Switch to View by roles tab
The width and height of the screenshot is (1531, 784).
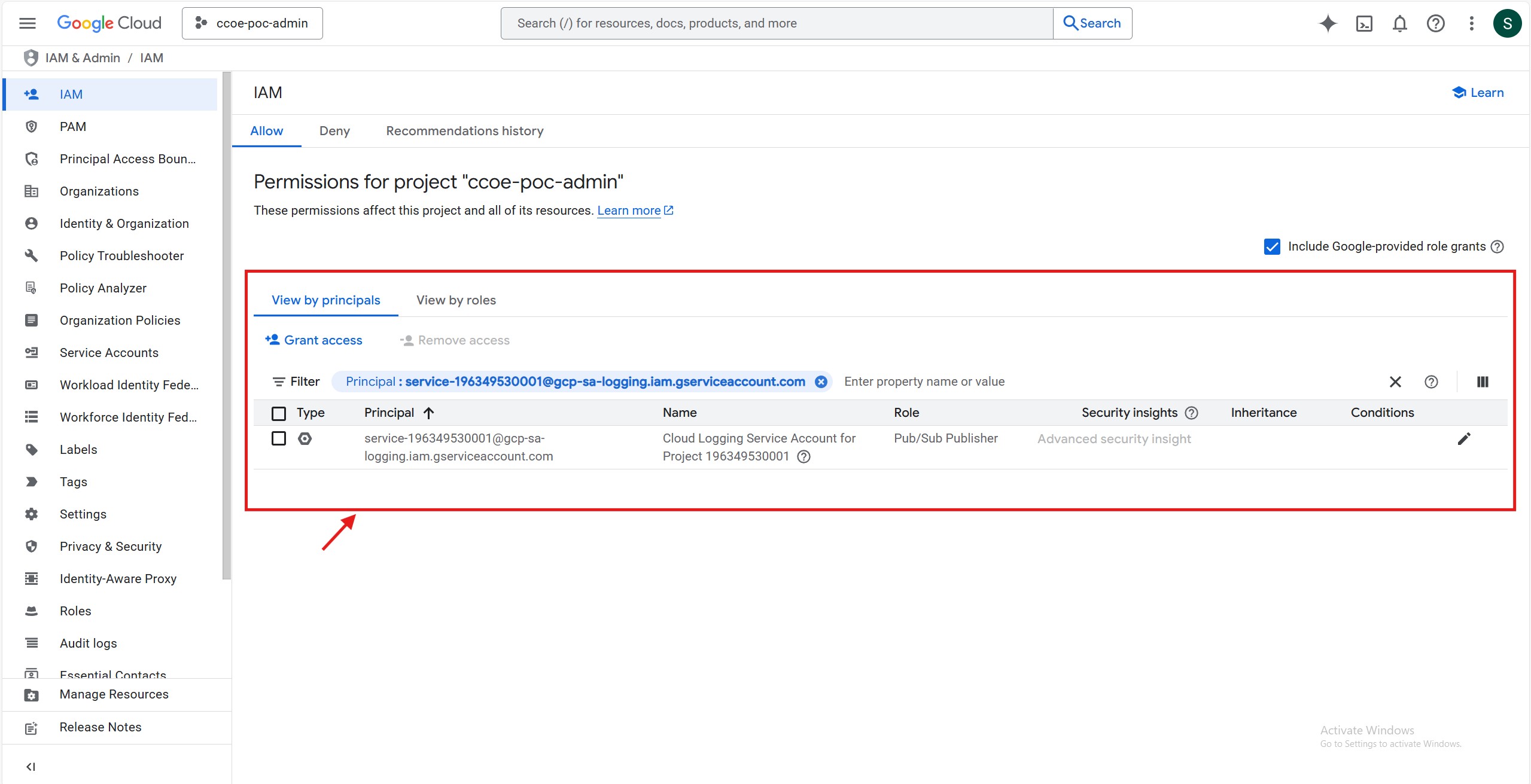pos(456,300)
